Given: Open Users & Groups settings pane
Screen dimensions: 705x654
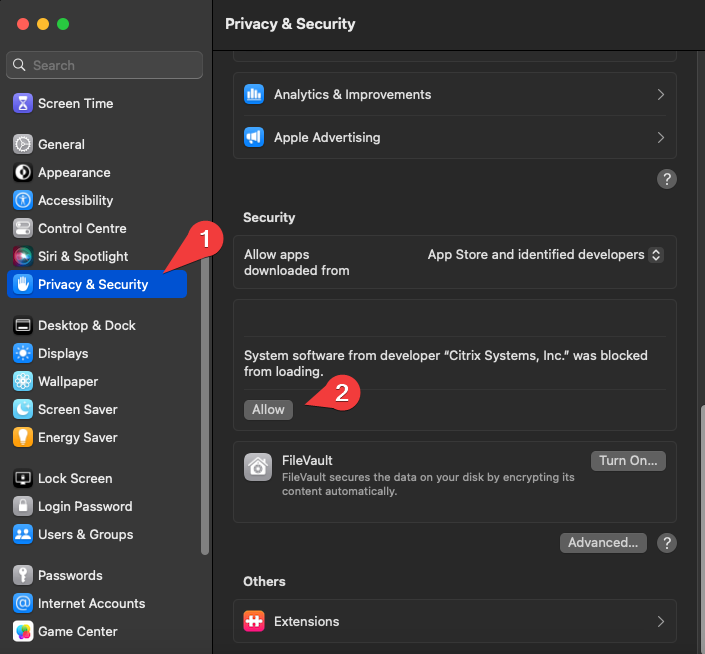Looking at the screenshot, I should pos(85,534).
